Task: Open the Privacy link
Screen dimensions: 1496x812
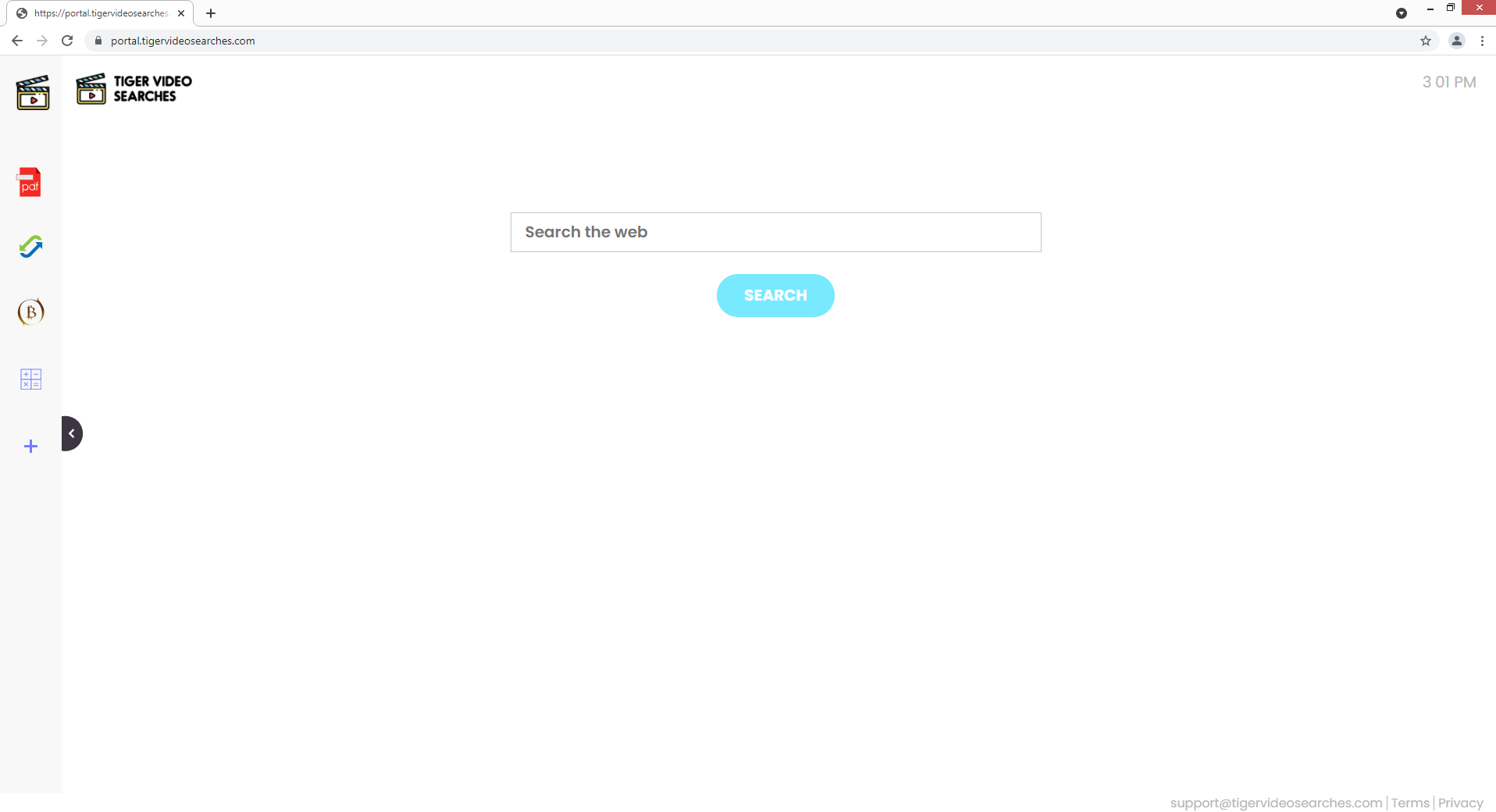Action: coord(1460,803)
